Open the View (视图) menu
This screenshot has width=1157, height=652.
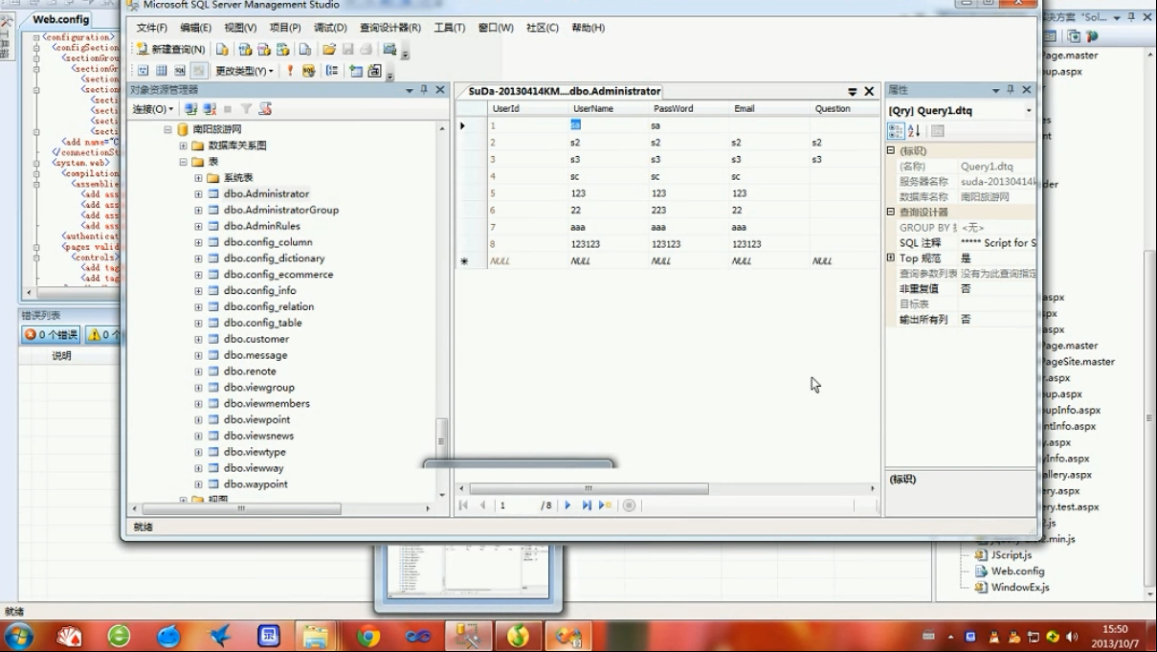pyautogui.click(x=241, y=28)
